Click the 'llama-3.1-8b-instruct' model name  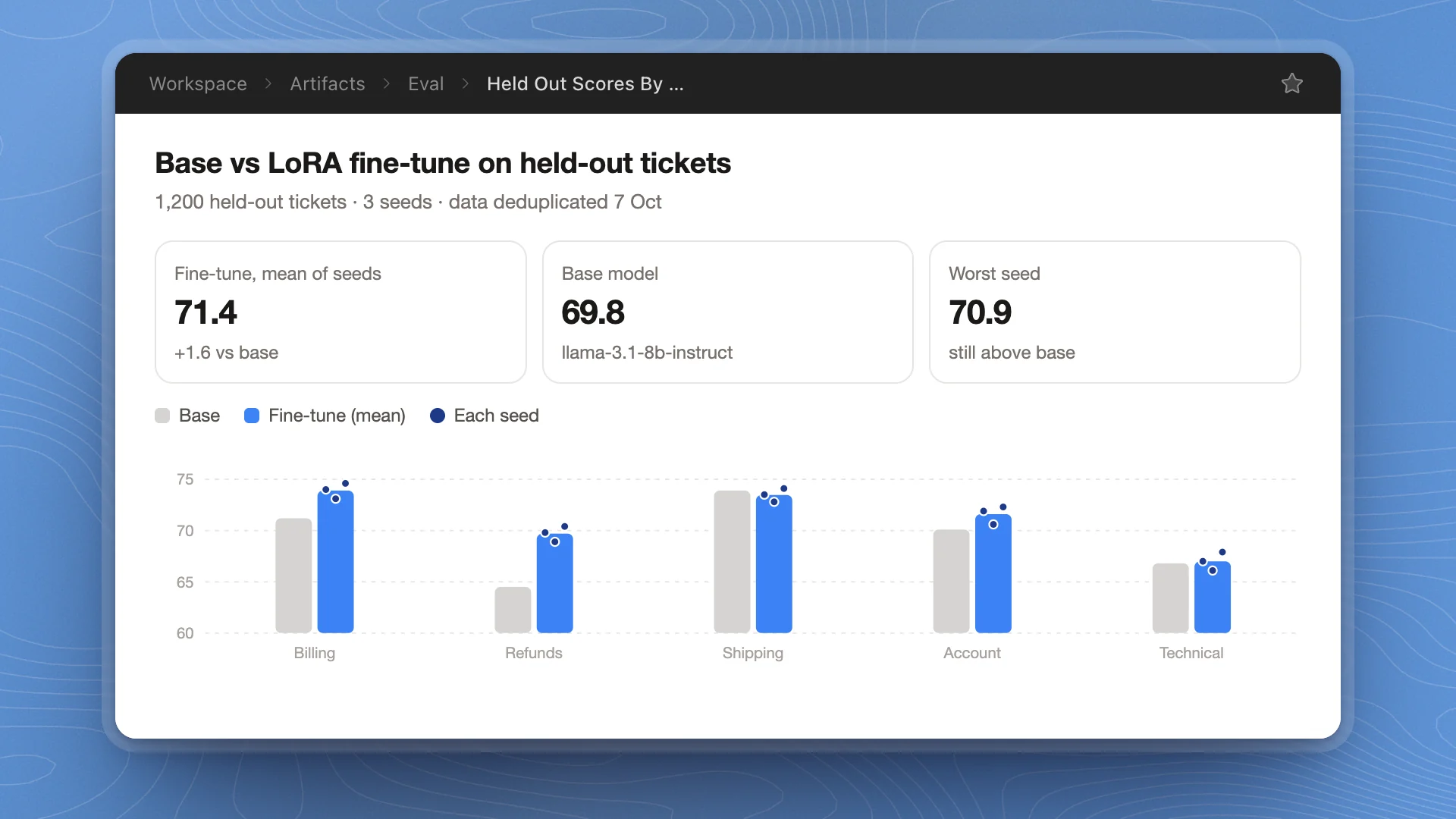[x=647, y=353]
